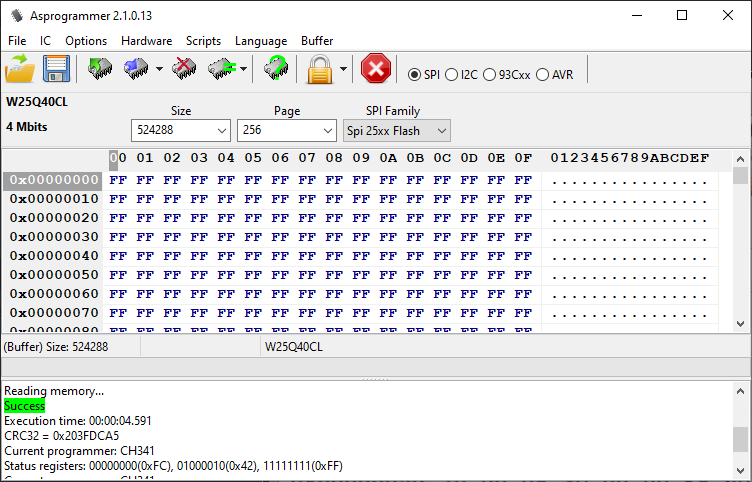Screen dimensions: 752x482
Task: Maximize the Asprogrammer window
Action: pyautogui.click(x=682, y=15)
